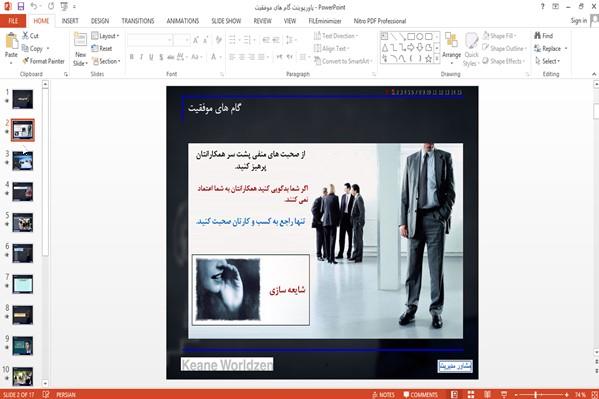Switch to the VIEW tab
The height and width of the screenshot is (399, 599).
290,21
